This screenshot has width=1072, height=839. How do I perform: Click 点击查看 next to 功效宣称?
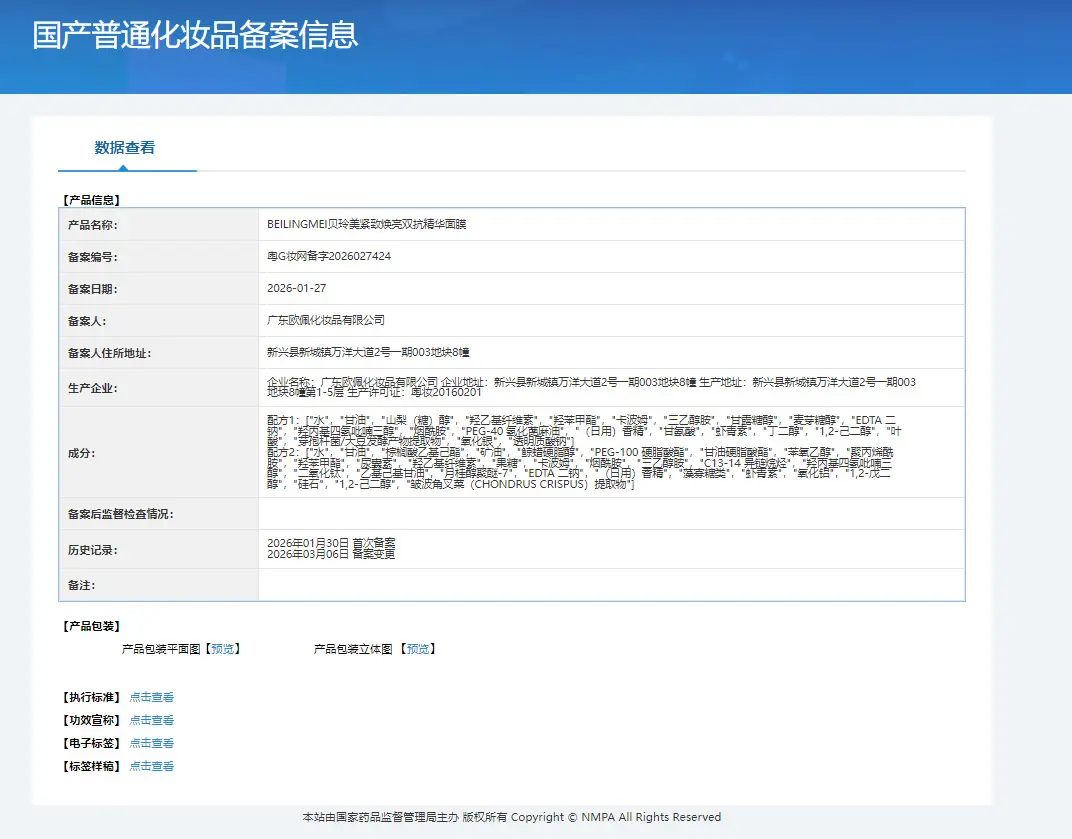click(x=152, y=720)
